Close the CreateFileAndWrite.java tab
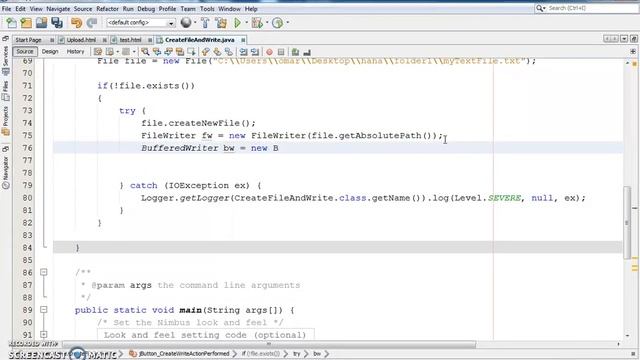This screenshot has width=640, height=360. click(243, 40)
